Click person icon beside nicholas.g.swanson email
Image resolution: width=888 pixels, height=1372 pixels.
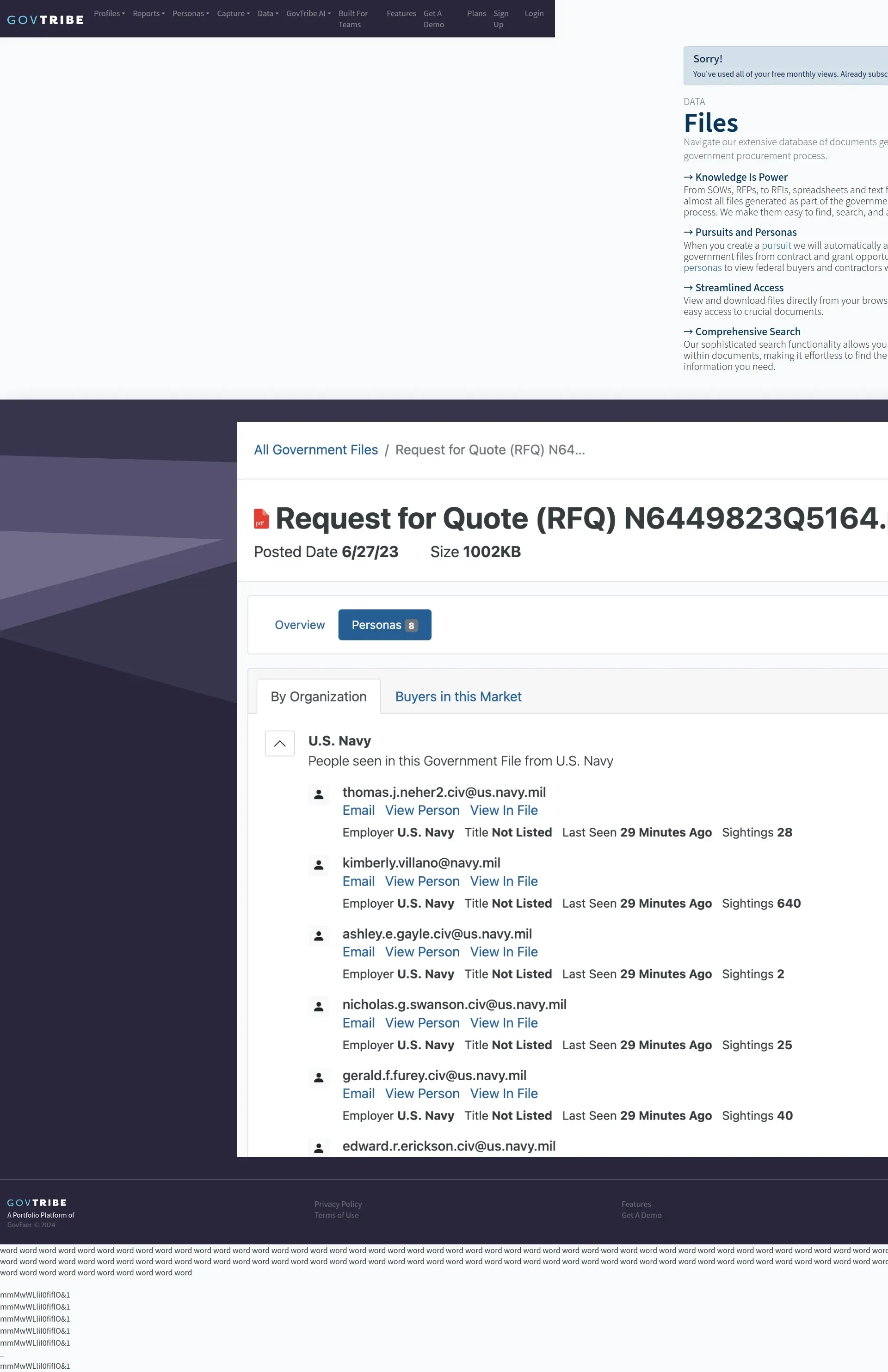click(318, 1007)
